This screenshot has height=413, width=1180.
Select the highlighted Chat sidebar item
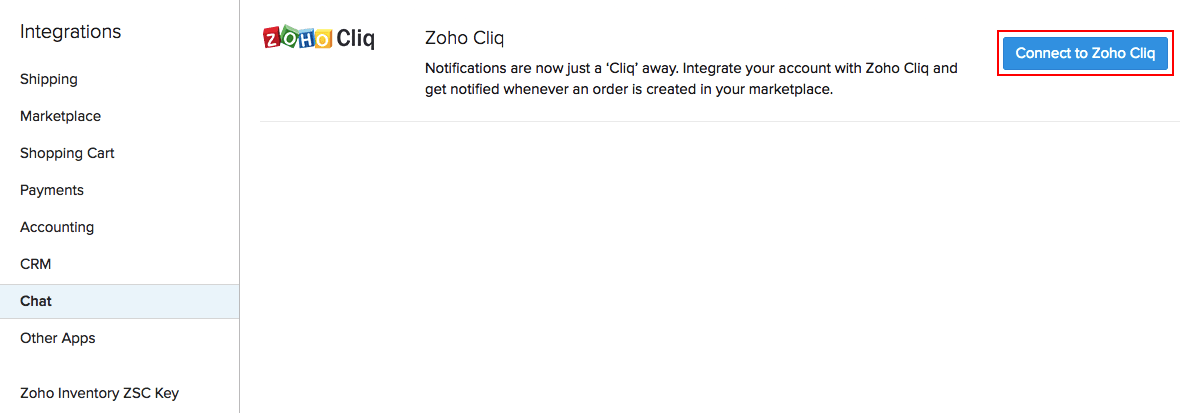tap(36, 301)
